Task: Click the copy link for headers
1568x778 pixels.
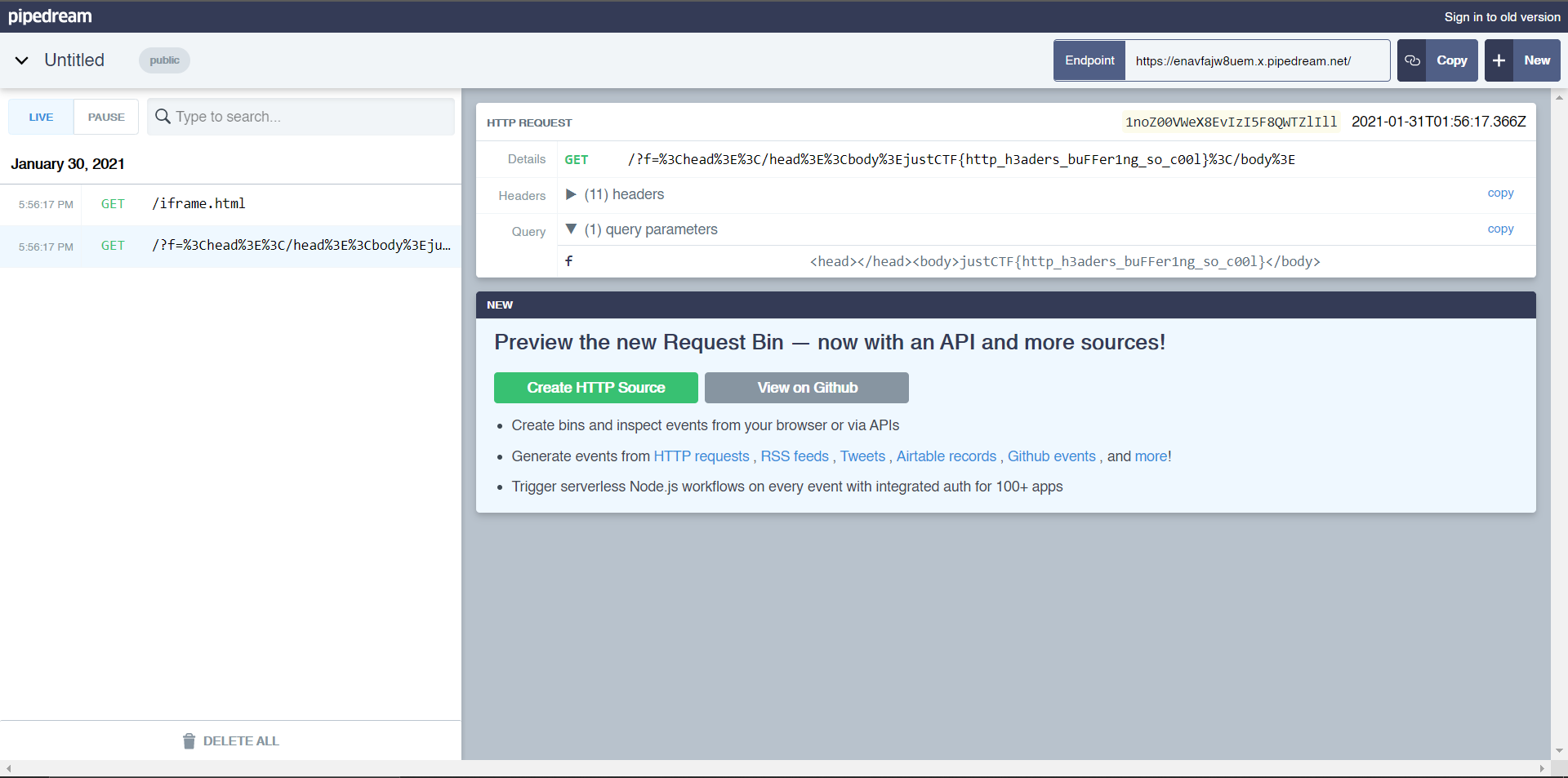Action: pyautogui.click(x=1500, y=193)
